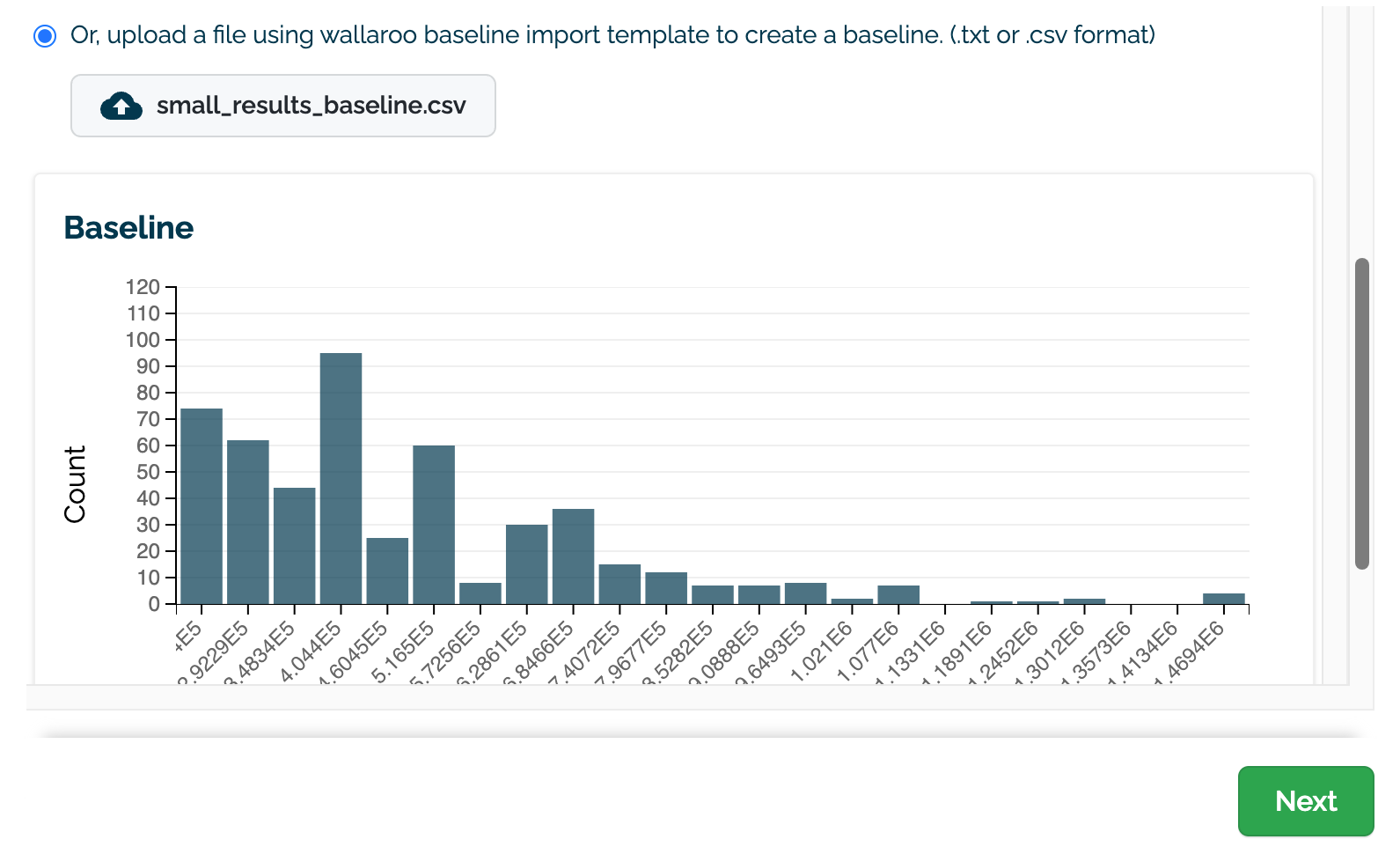Click the bar at count 30
This screenshot has height=847, width=1400.
pyautogui.click(x=526, y=564)
